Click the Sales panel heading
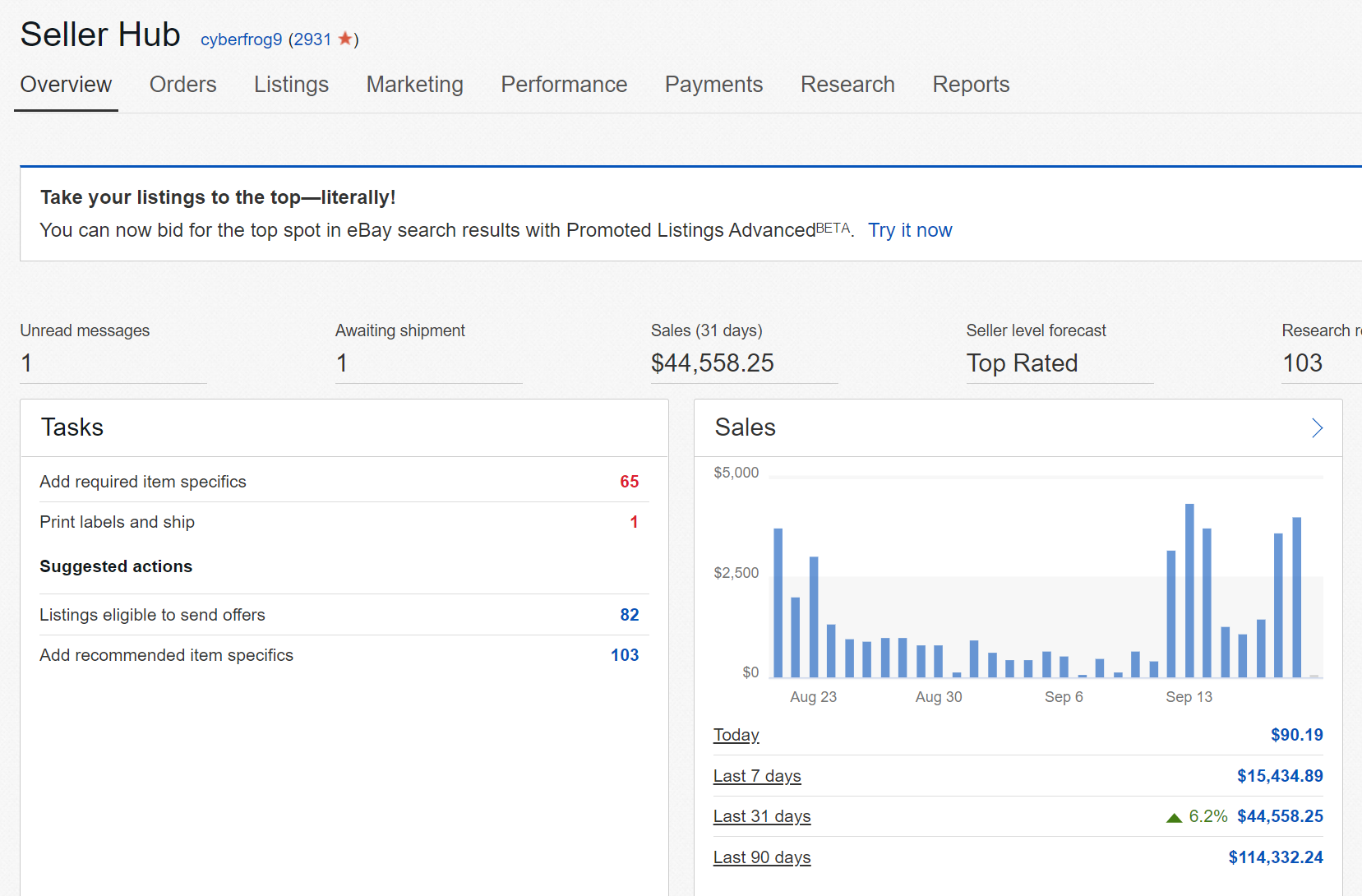This screenshot has width=1362, height=896. tap(746, 427)
